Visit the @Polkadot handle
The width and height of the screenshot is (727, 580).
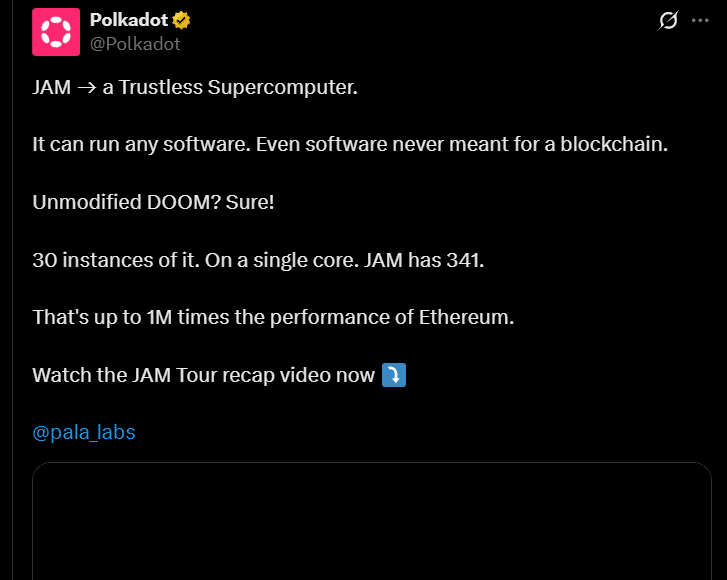135,44
